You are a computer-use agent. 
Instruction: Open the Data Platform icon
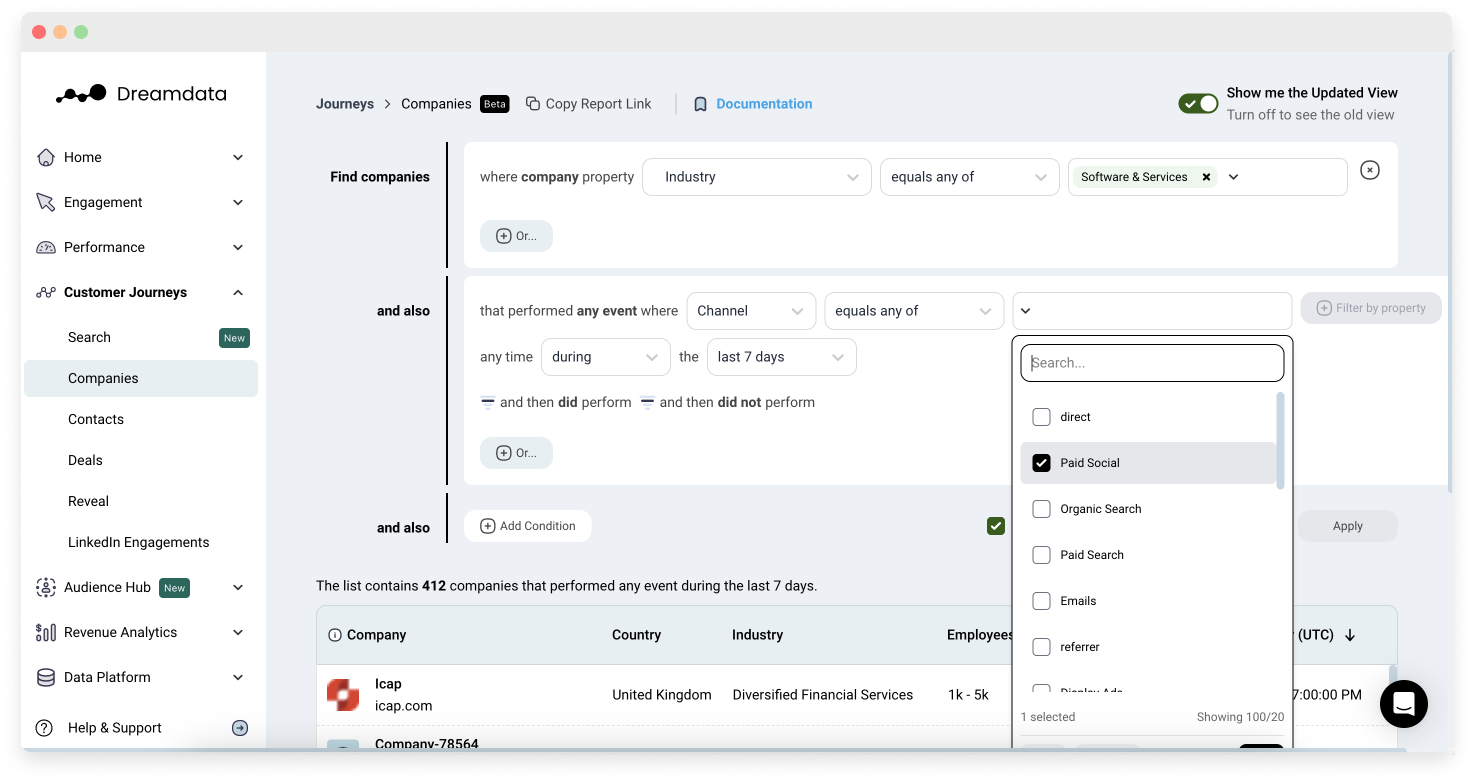pyautogui.click(x=45, y=677)
